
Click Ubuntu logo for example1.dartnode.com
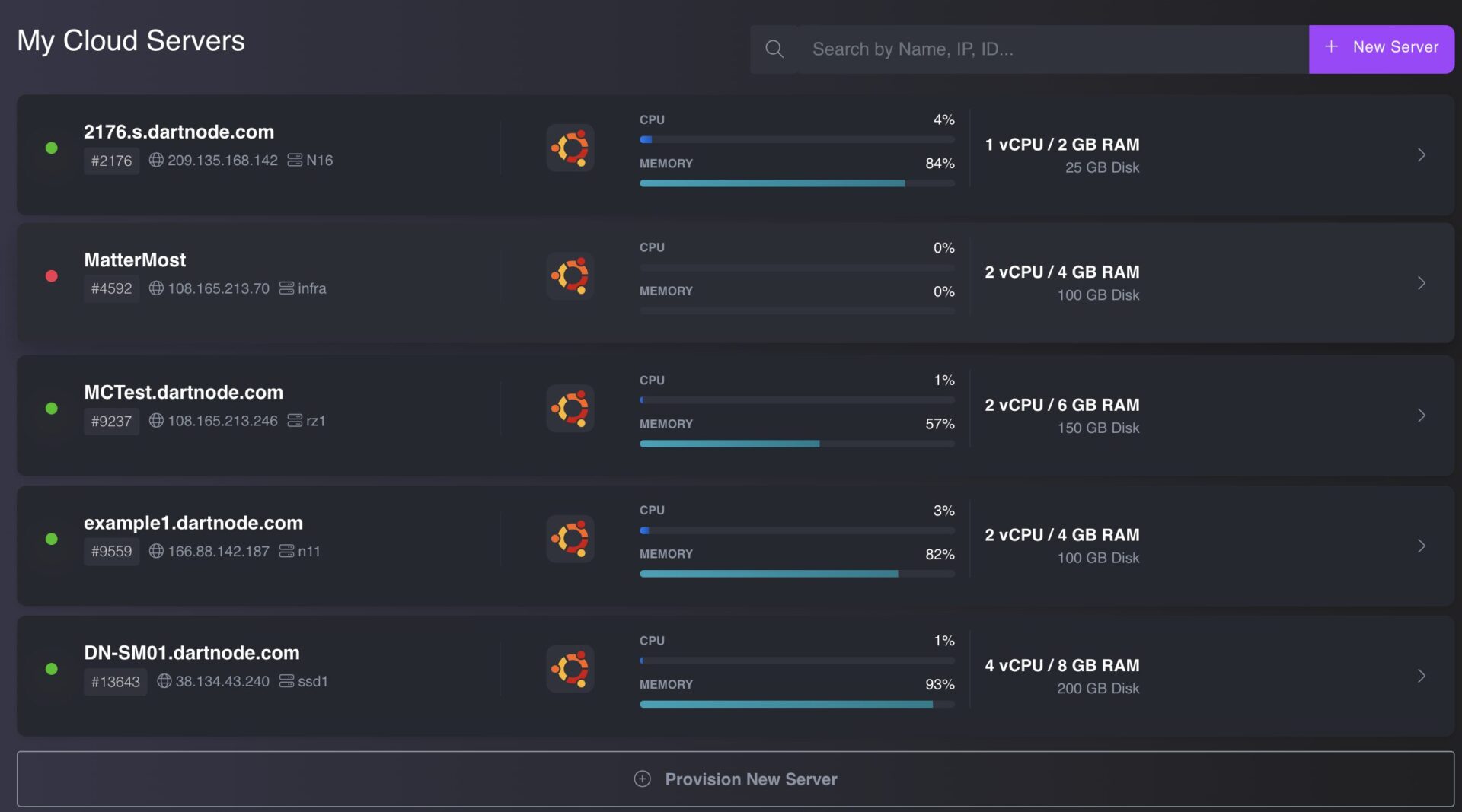570,539
